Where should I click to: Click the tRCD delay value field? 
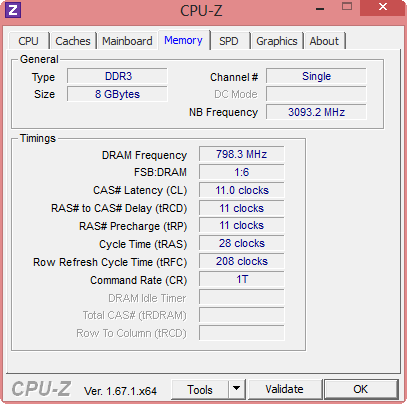click(242, 208)
